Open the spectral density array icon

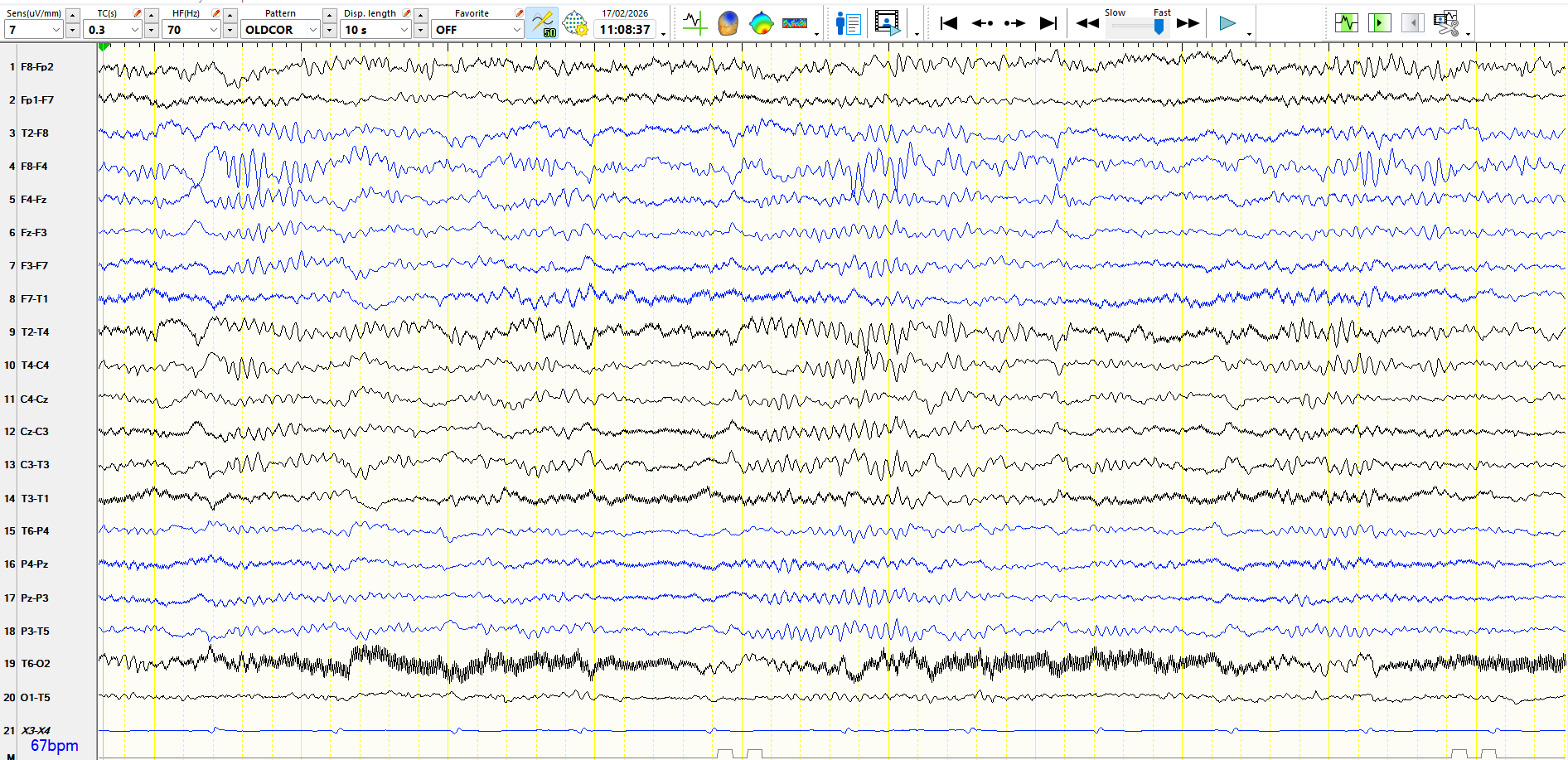pyautogui.click(x=795, y=23)
